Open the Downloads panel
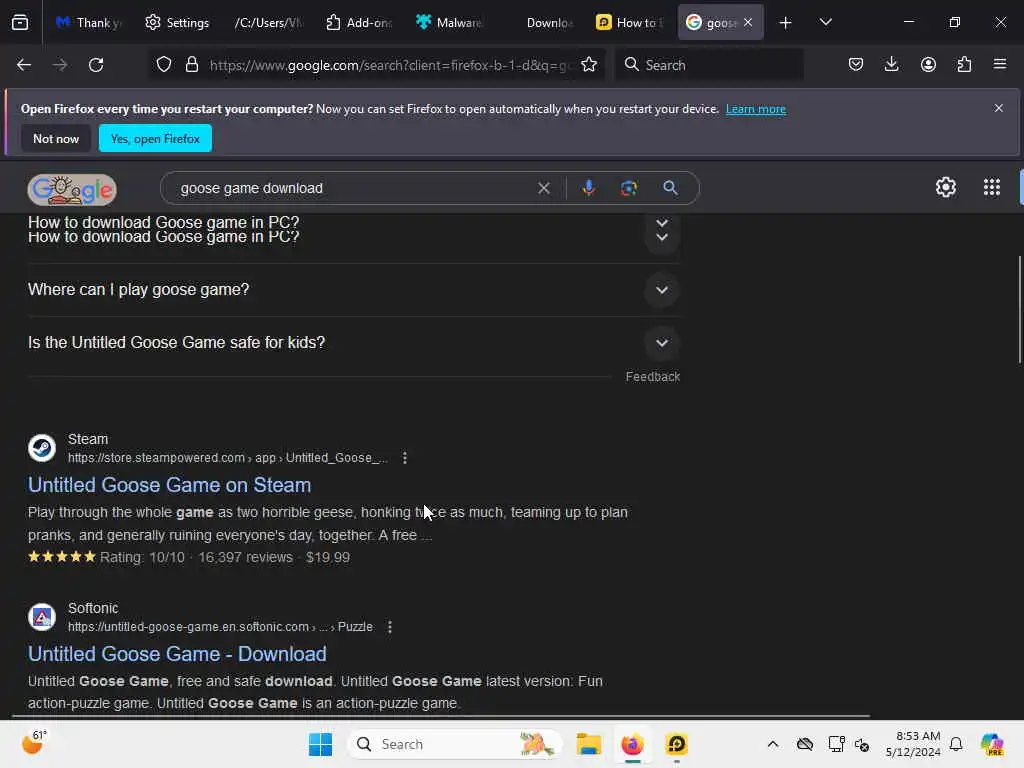 (891, 65)
